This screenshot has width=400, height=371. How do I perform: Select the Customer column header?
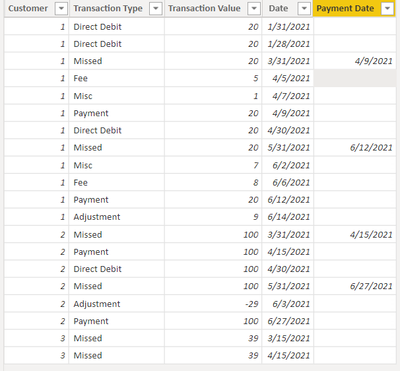click(28, 9)
